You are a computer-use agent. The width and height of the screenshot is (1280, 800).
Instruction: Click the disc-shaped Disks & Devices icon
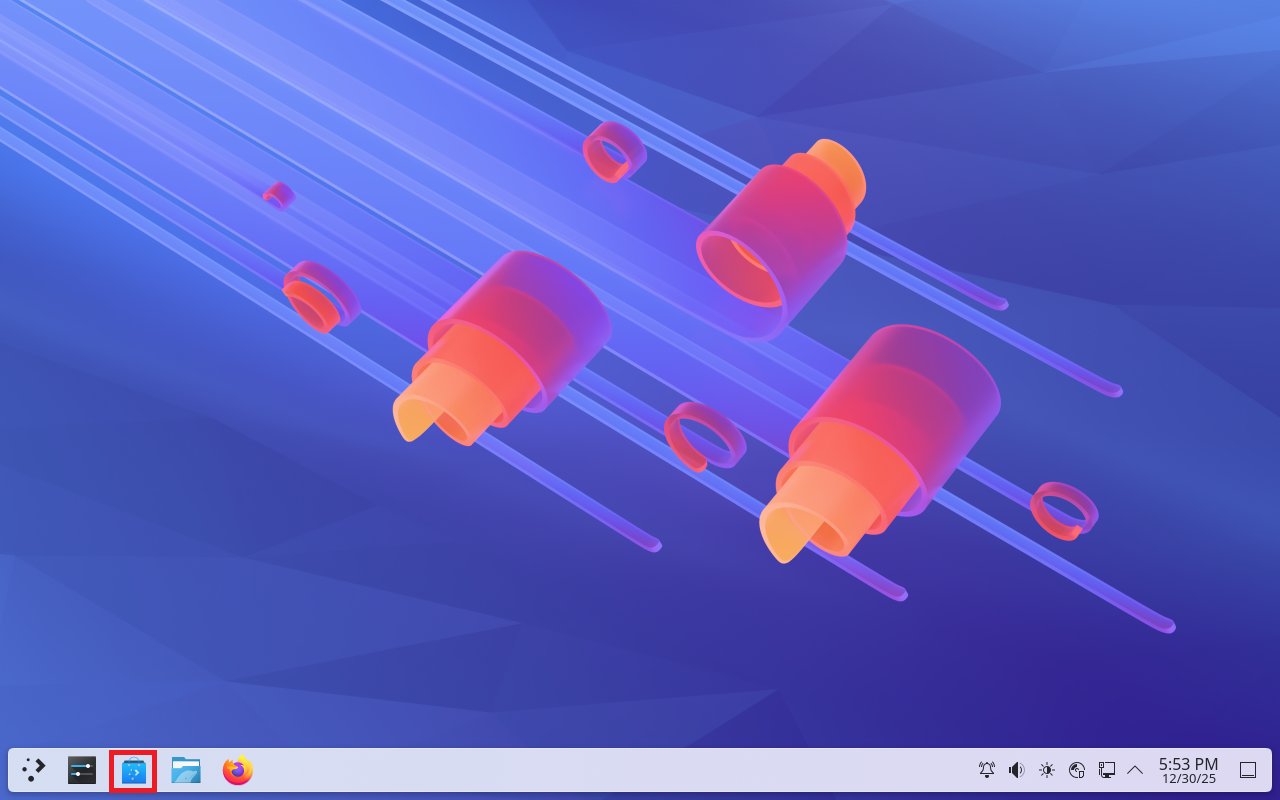tap(1077, 770)
